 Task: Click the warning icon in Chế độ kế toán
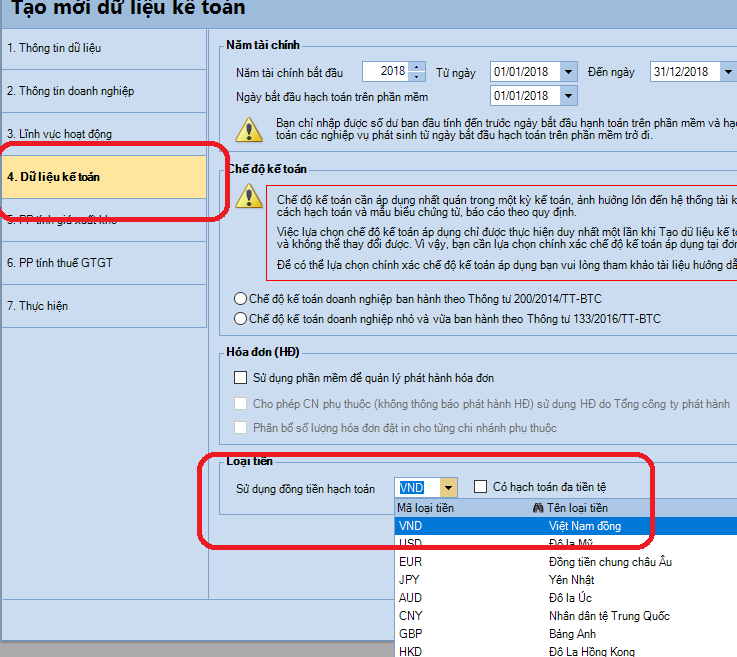[249, 196]
